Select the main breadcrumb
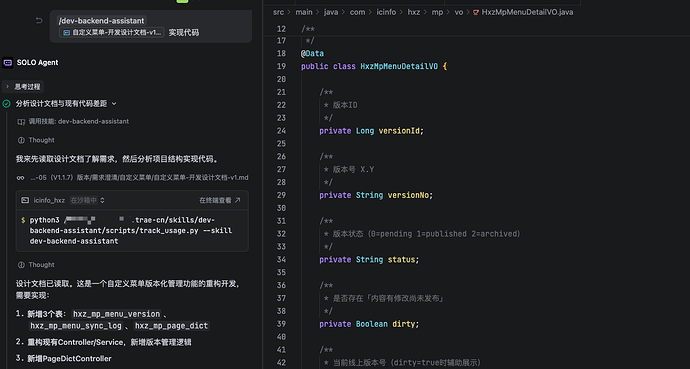Image resolution: width=690 pixels, height=369 pixels. (x=304, y=12)
